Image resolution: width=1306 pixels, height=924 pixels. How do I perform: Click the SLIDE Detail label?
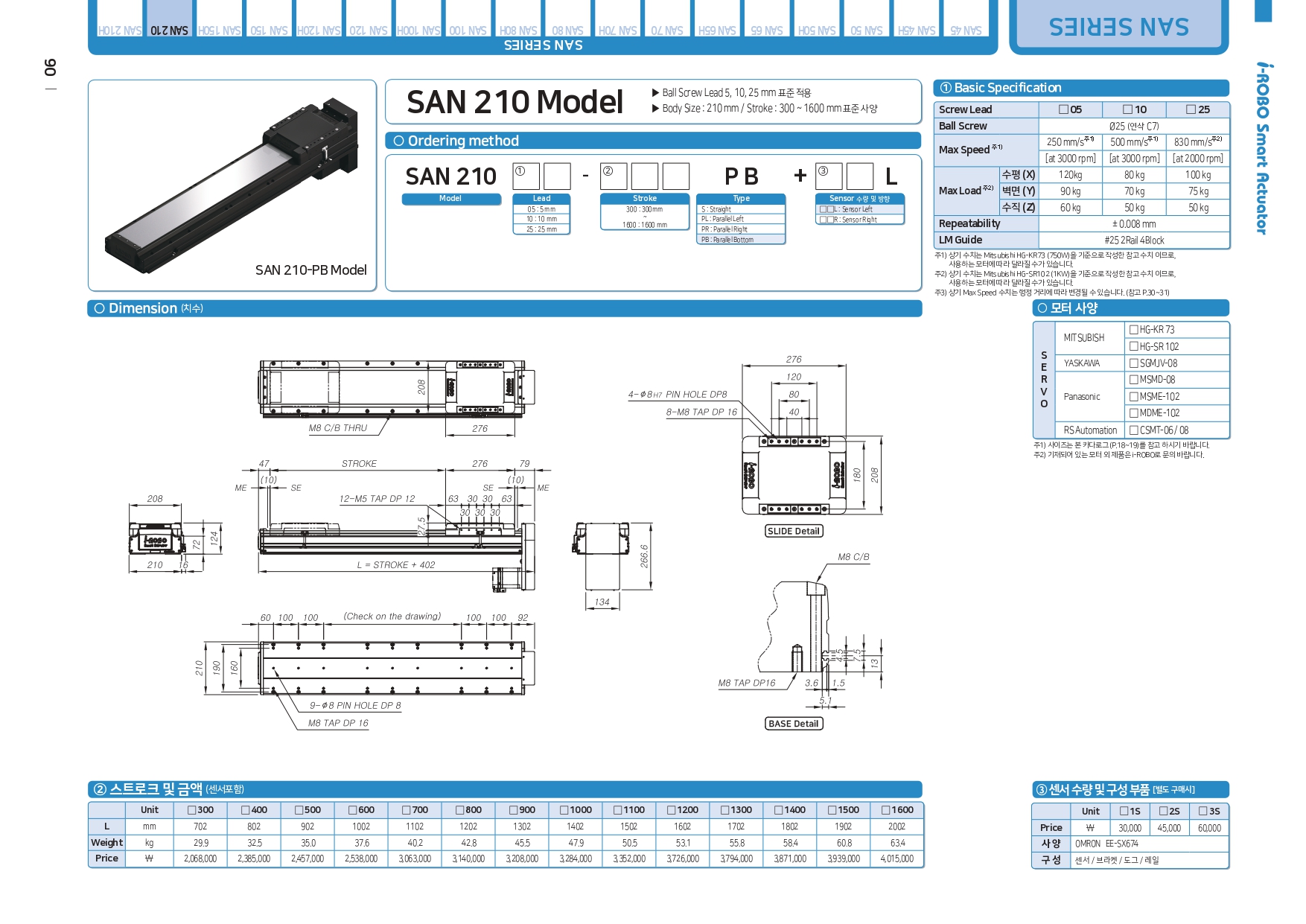[x=794, y=532]
